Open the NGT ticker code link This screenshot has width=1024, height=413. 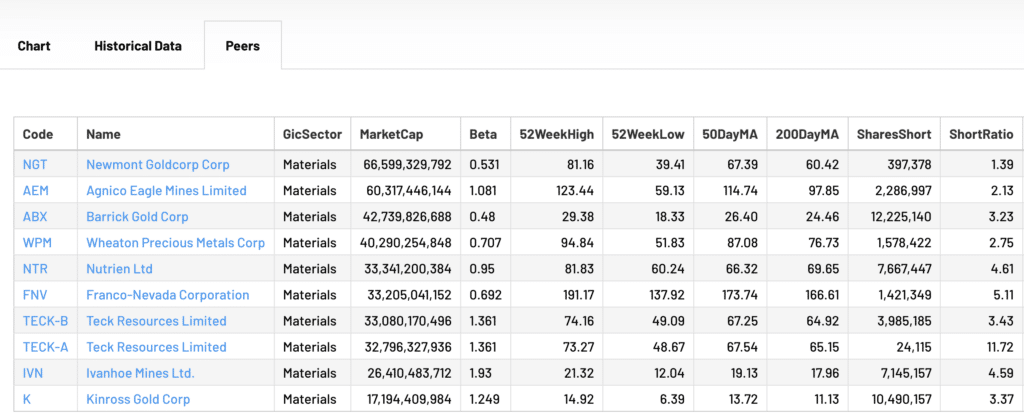tap(34, 164)
